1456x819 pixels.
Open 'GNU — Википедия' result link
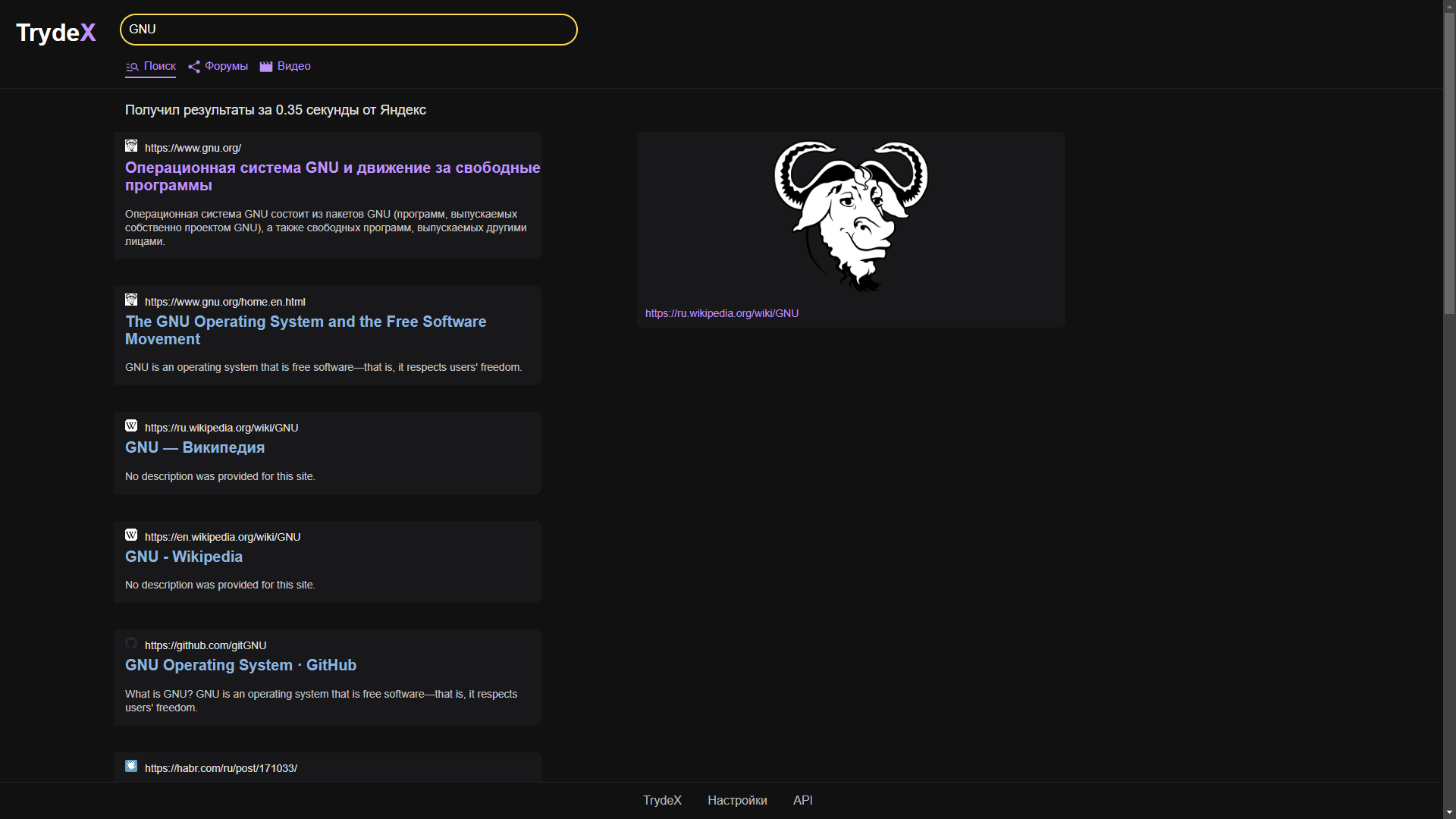pyautogui.click(x=195, y=447)
